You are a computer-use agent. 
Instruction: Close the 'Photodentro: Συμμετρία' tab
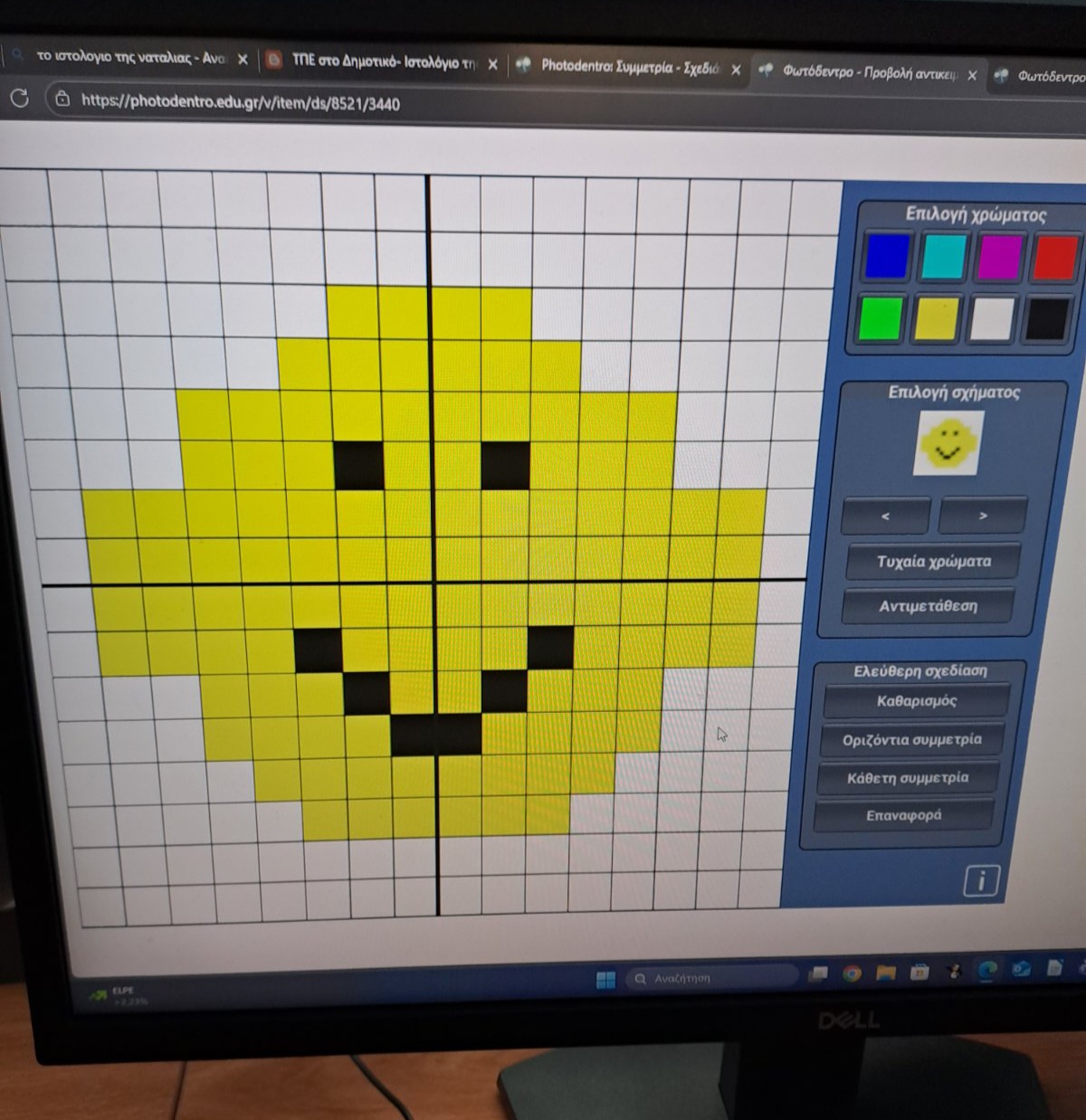pyautogui.click(x=736, y=70)
